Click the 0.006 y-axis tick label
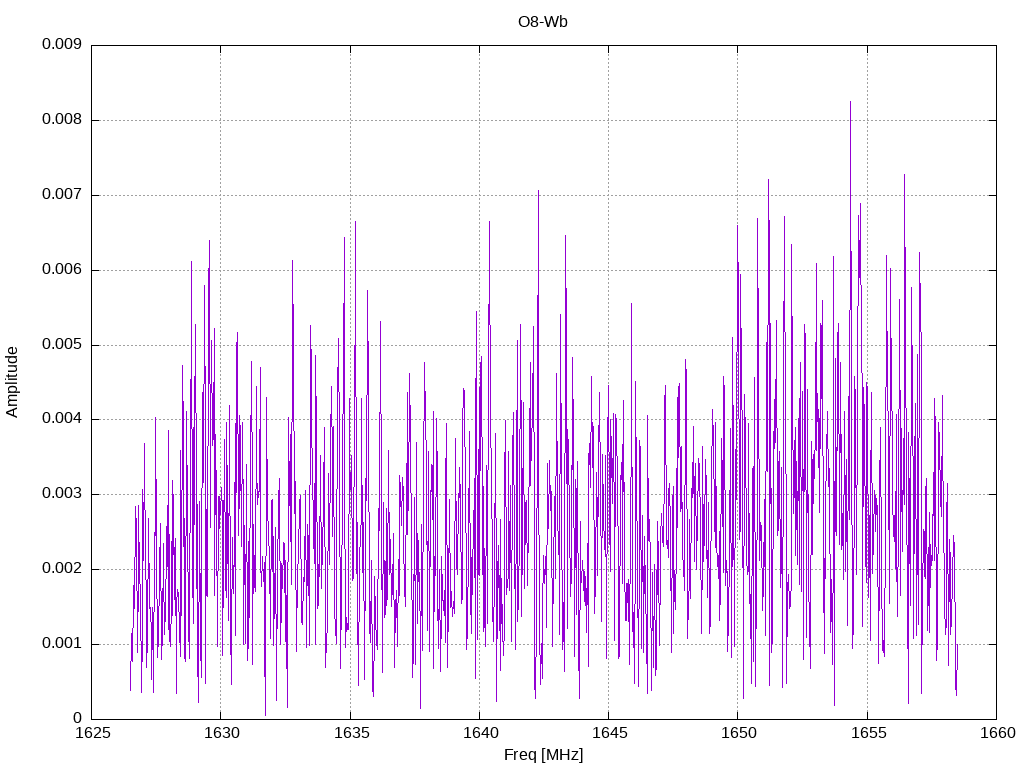 tap(61, 270)
